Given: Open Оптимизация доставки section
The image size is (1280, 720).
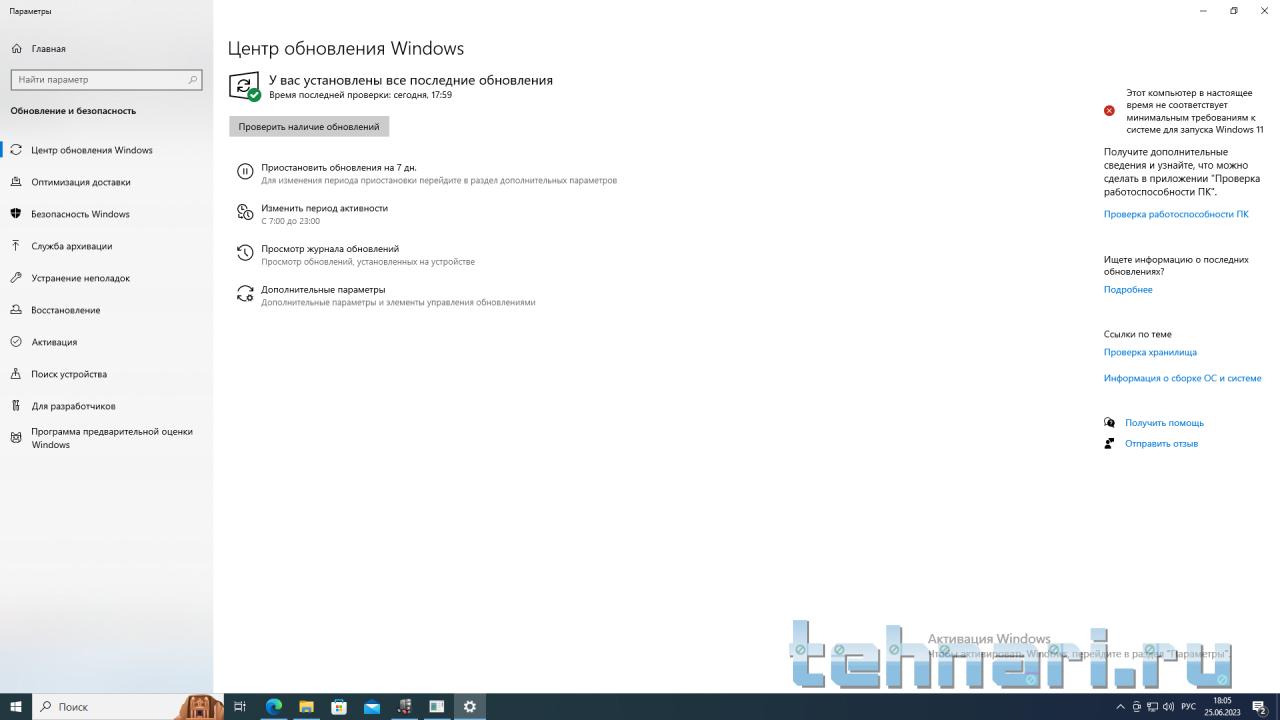Looking at the screenshot, I should [106, 182].
